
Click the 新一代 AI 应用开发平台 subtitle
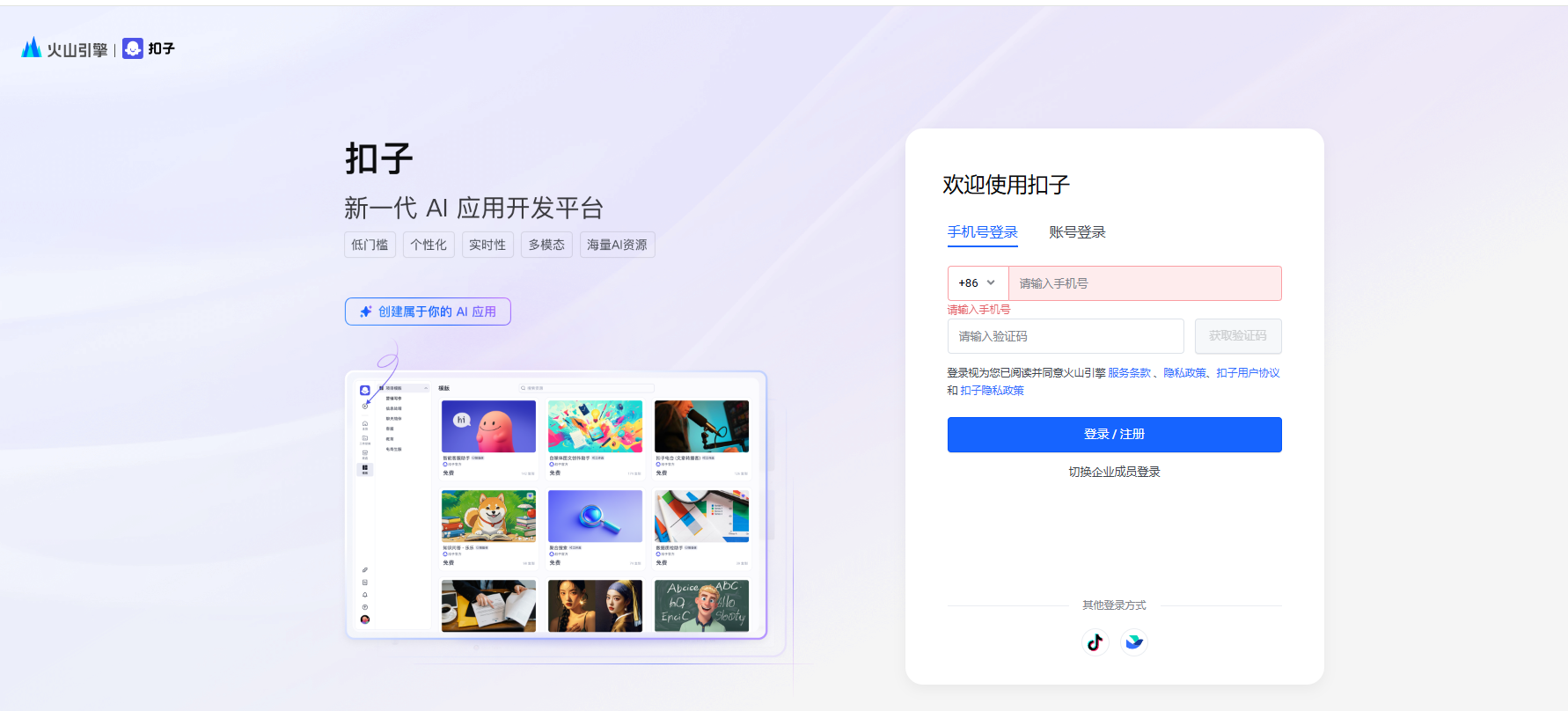click(473, 209)
